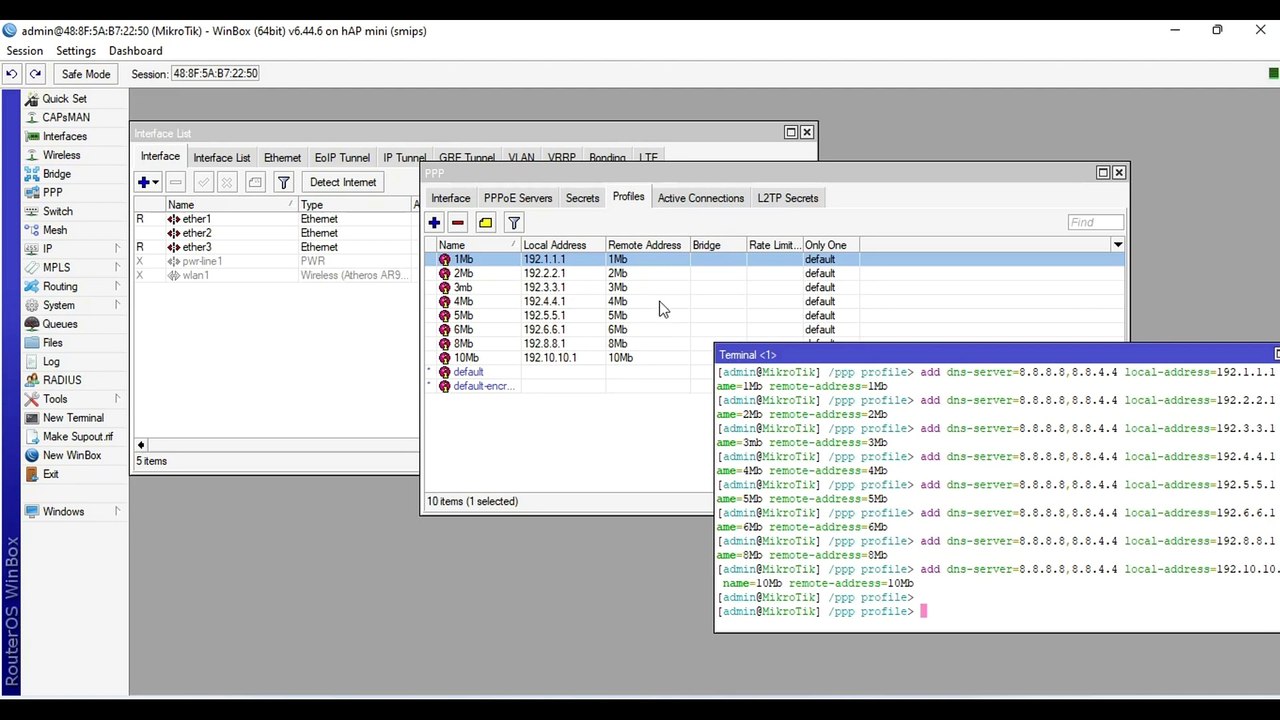Click Find input in PPP window
Screen dimensions: 1280x720
[1095, 222]
